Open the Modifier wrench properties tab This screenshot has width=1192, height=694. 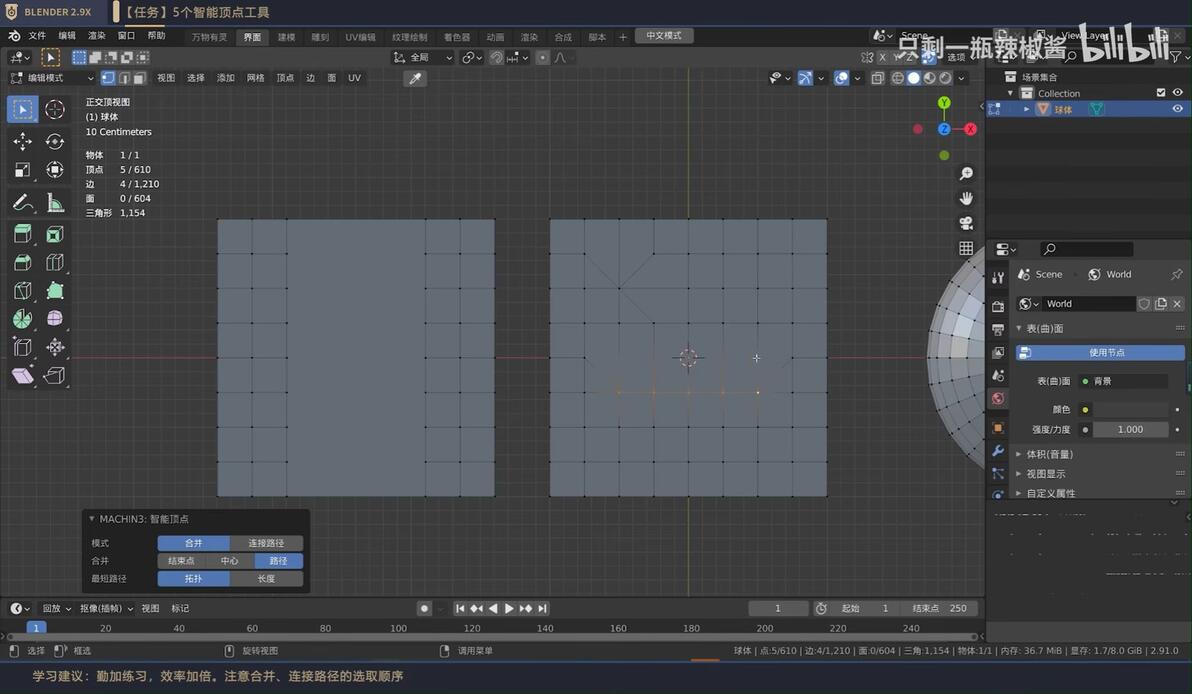[x=998, y=451]
